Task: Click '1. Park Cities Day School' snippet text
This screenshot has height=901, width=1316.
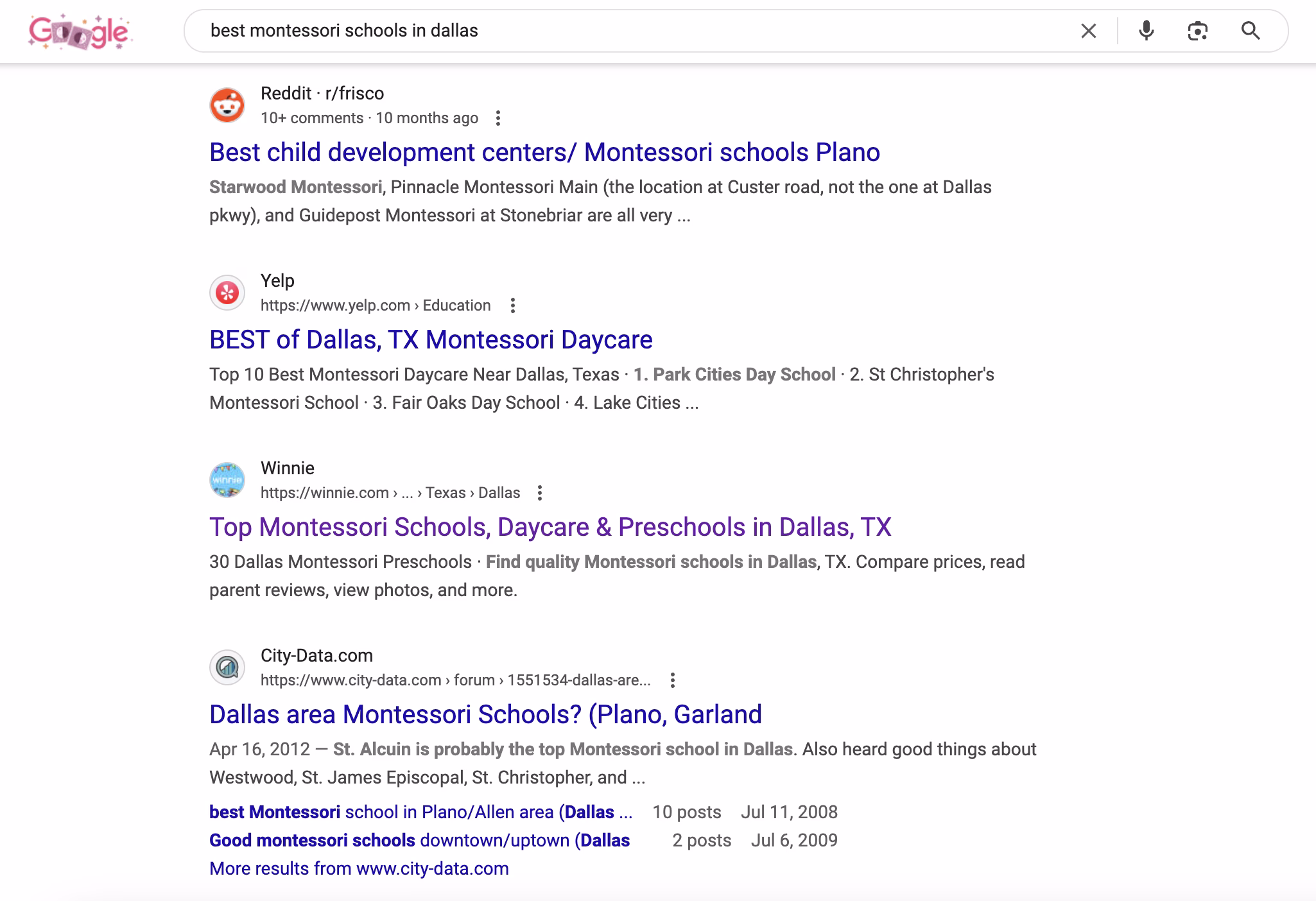Action: click(734, 375)
